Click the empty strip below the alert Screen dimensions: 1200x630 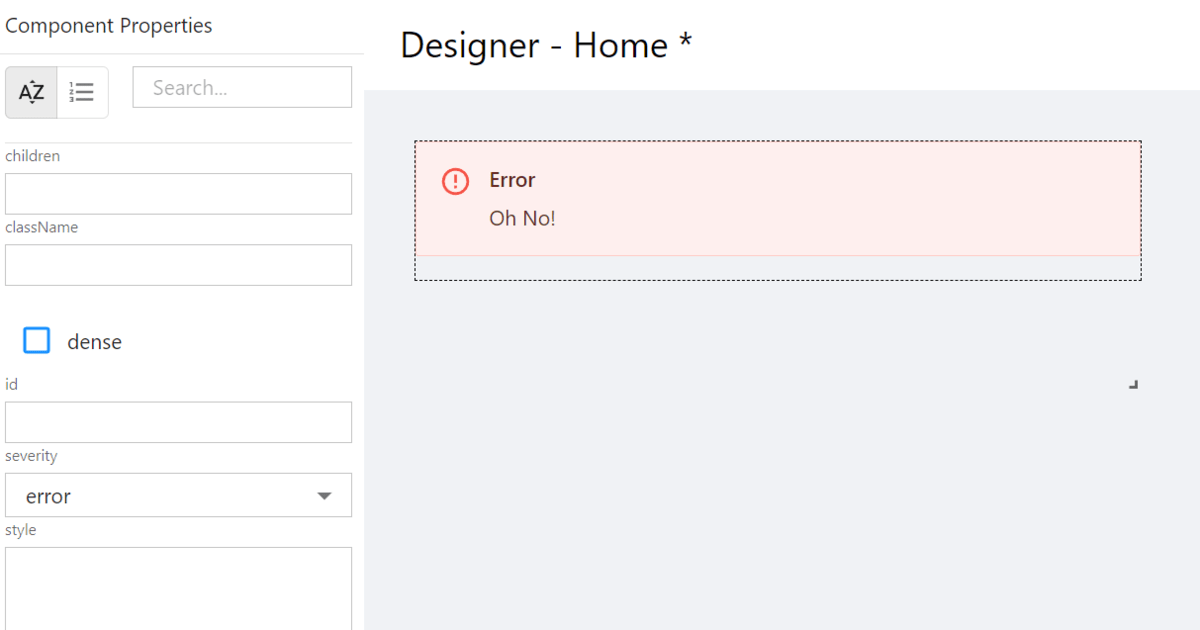click(777, 268)
